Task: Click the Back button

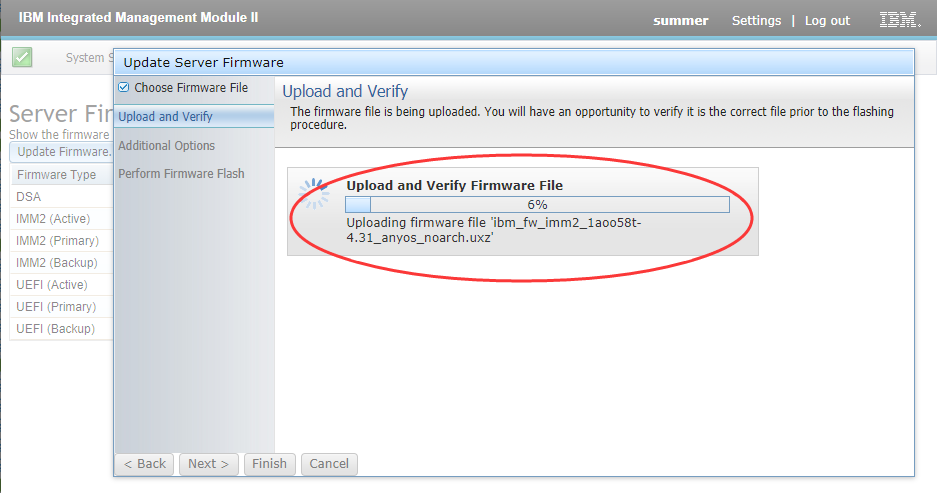Action: (145, 464)
